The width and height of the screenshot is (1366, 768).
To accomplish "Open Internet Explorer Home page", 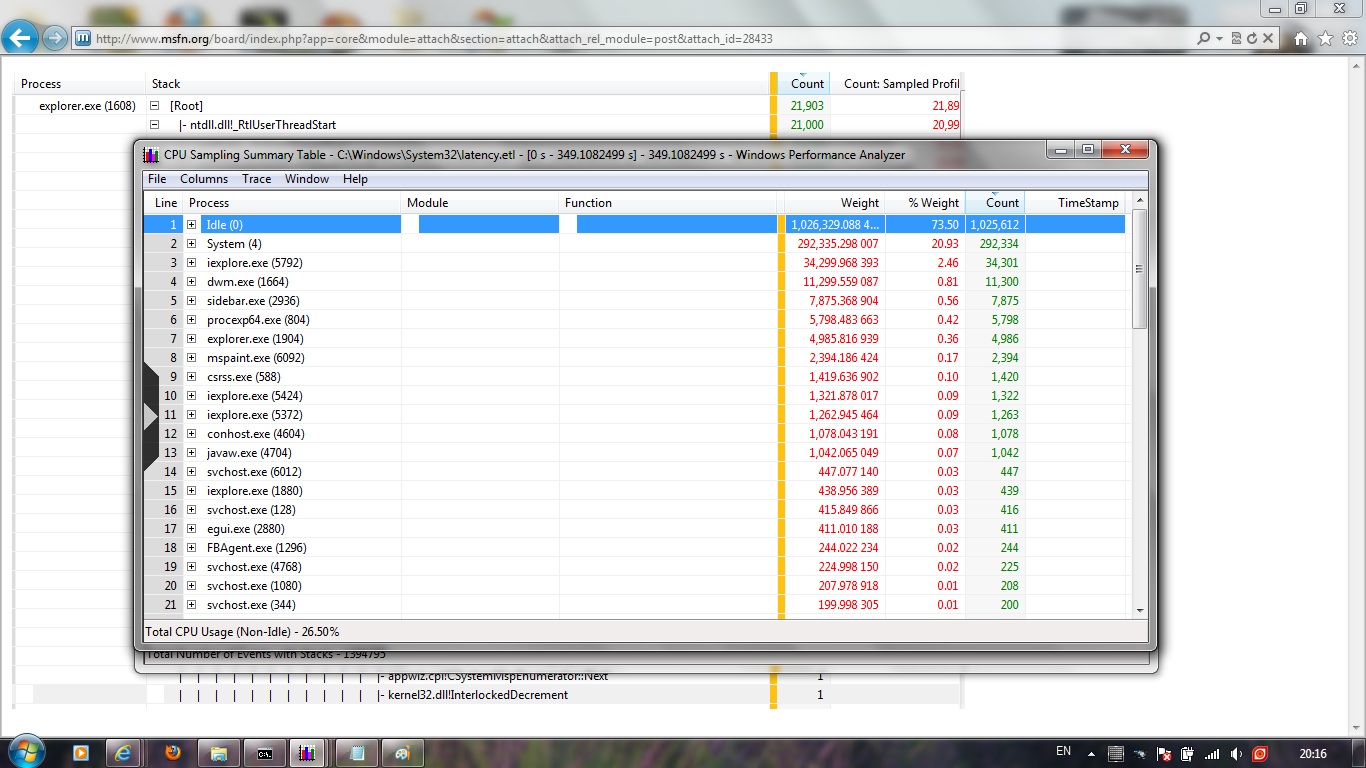I will tap(1301, 39).
